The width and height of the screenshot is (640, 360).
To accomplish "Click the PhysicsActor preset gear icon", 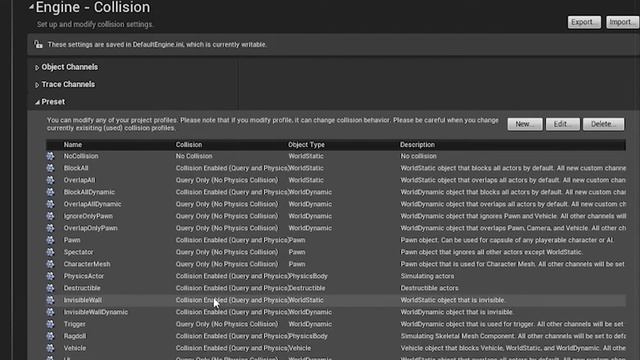I will (50, 276).
